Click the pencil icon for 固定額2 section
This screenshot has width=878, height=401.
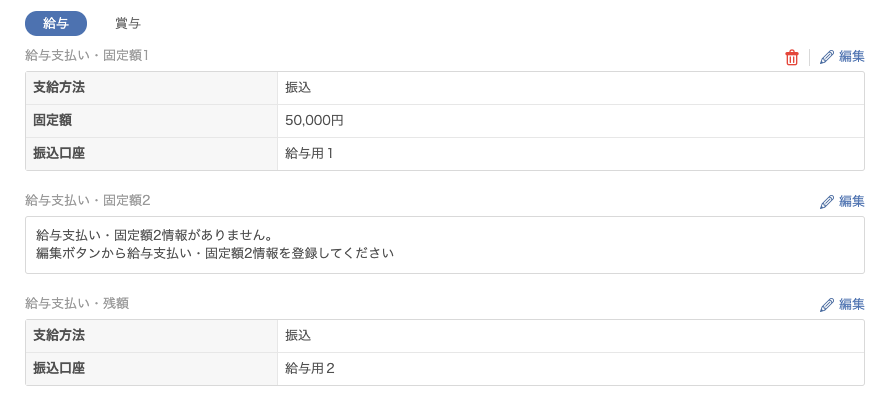point(827,202)
